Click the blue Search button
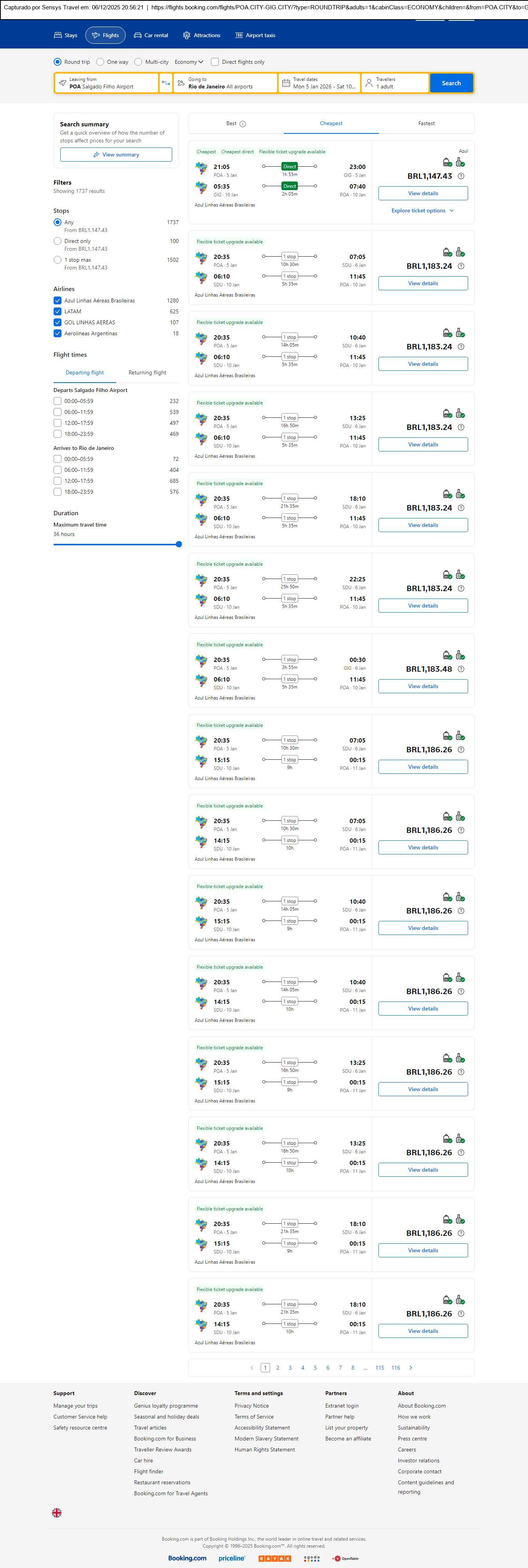This screenshot has width=528, height=1568. [x=451, y=83]
